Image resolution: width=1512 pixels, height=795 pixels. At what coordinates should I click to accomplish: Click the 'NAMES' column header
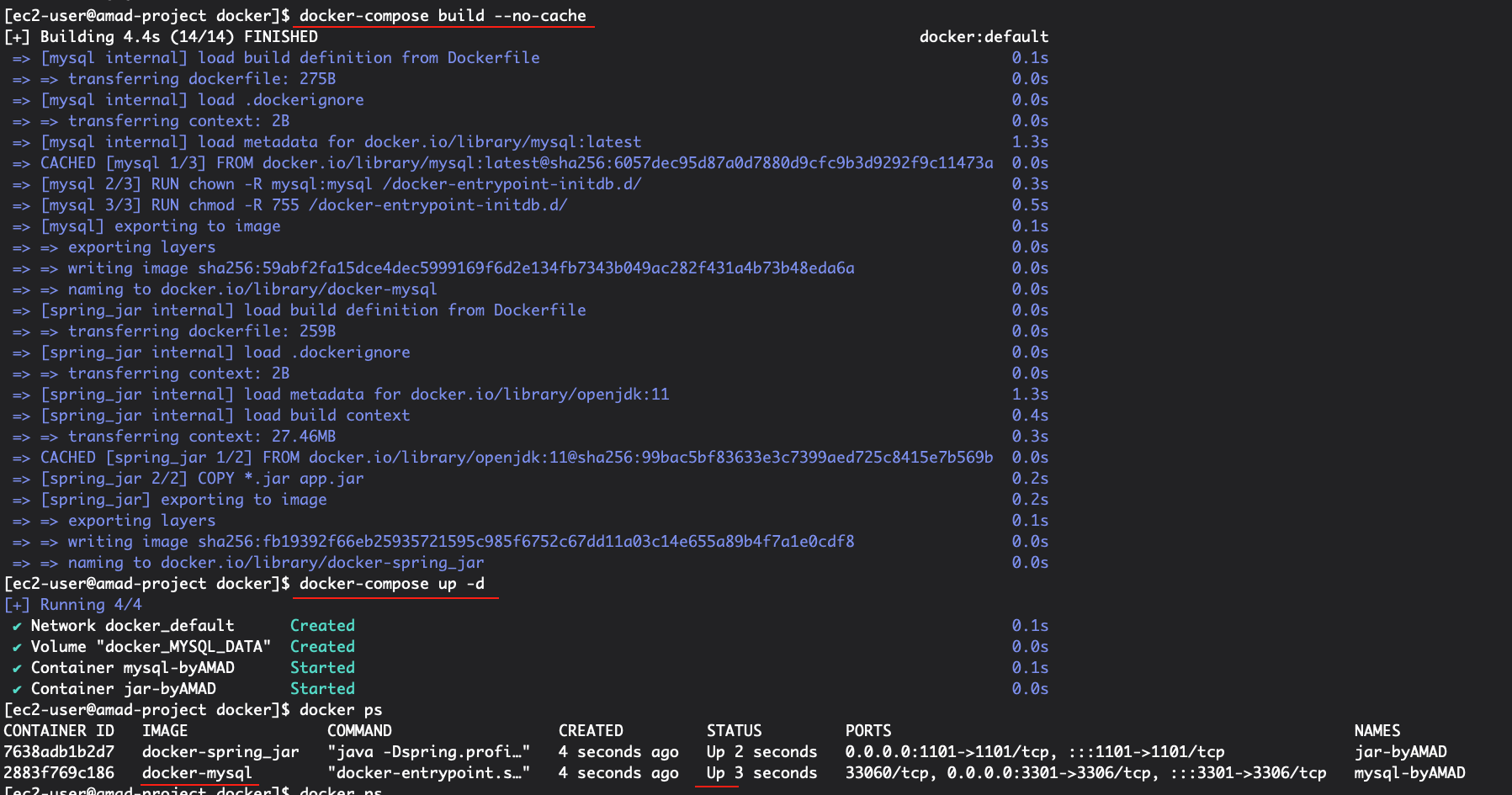pyautogui.click(x=1377, y=730)
